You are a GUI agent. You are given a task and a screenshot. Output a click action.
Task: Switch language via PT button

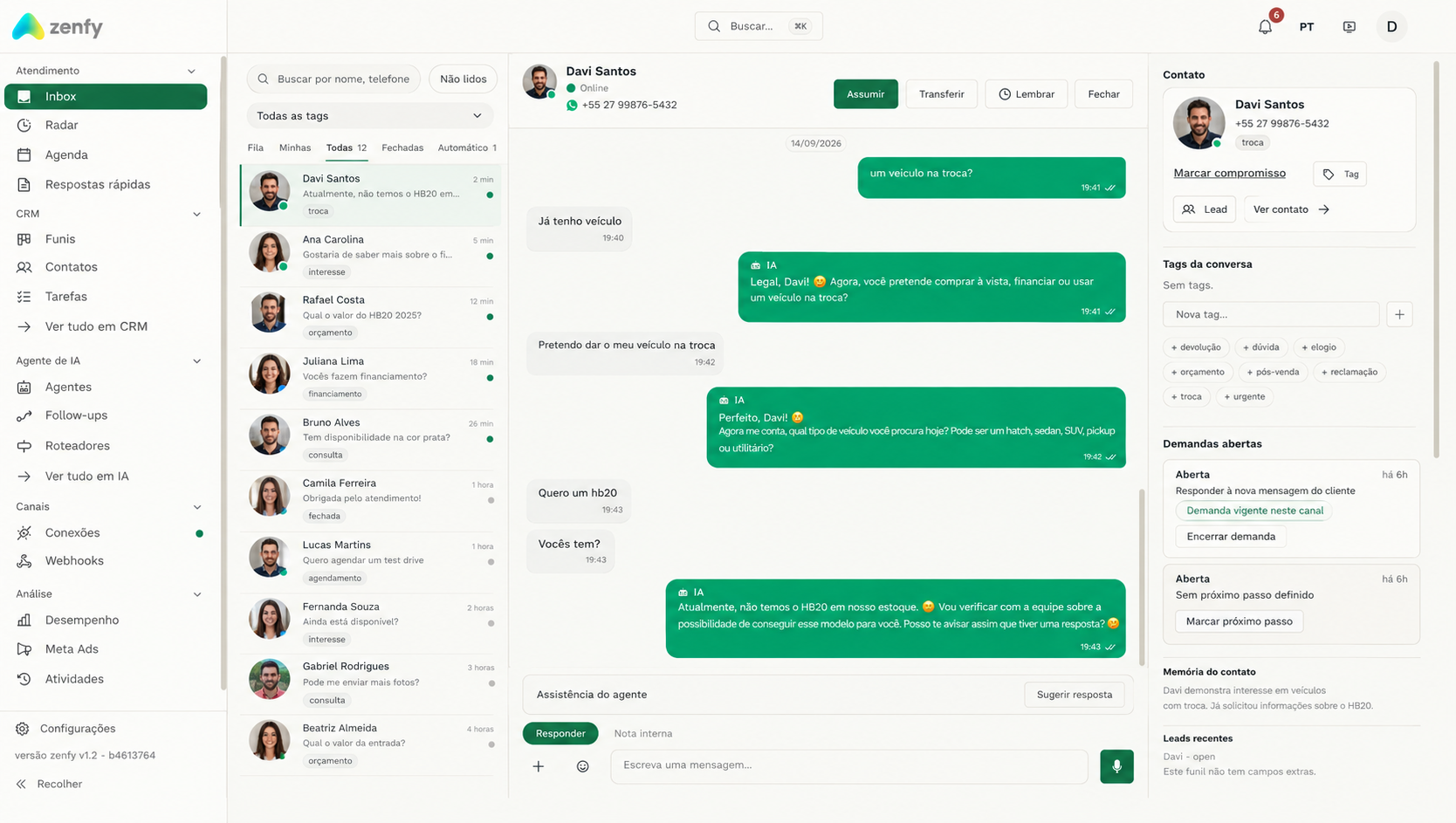(1307, 26)
